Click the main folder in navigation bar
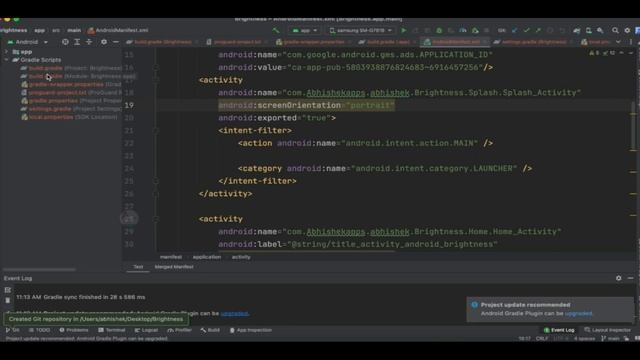Image resolution: width=640 pixels, height=360 pixels. point(74,30)
